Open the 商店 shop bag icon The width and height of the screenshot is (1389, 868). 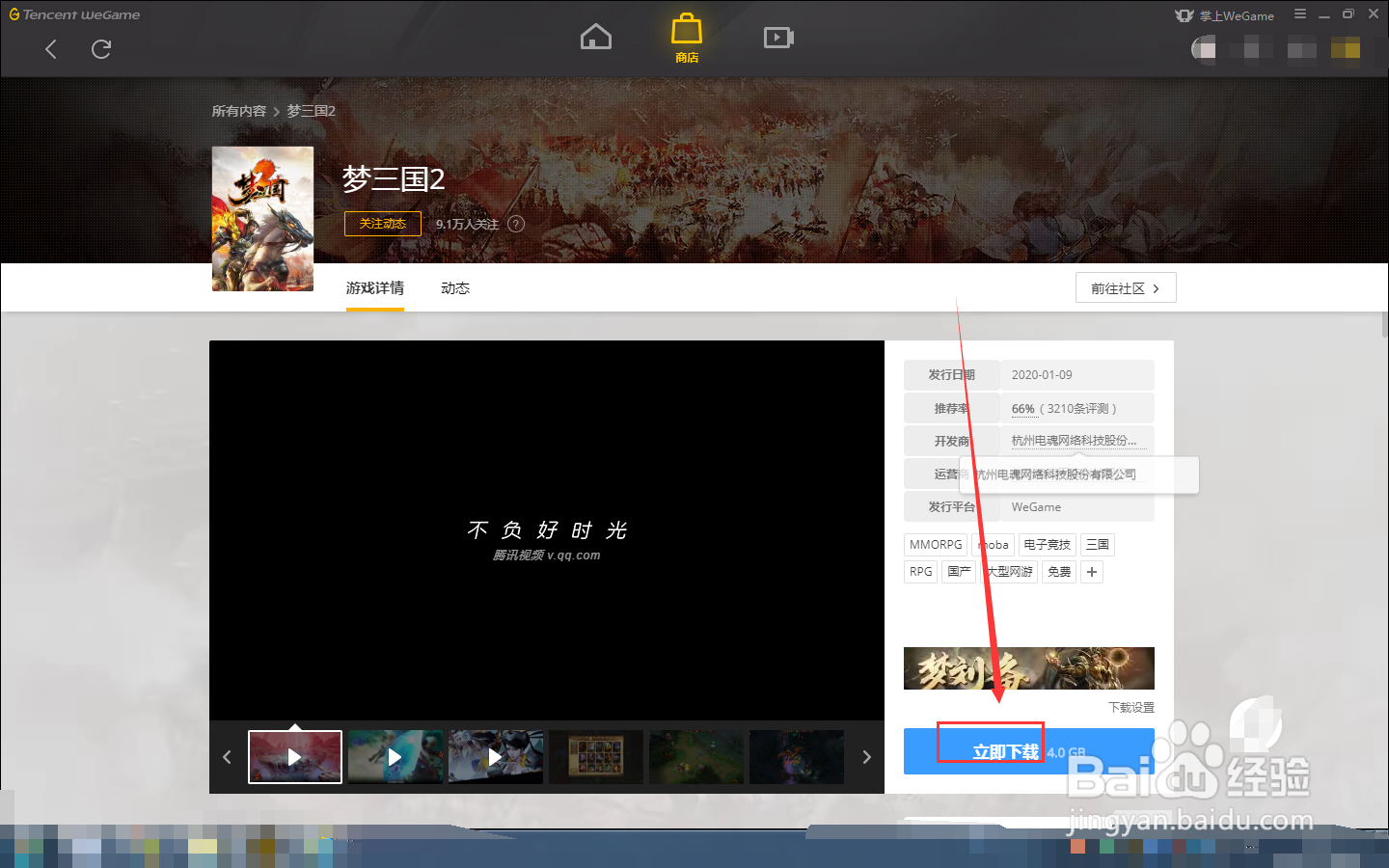687,39
